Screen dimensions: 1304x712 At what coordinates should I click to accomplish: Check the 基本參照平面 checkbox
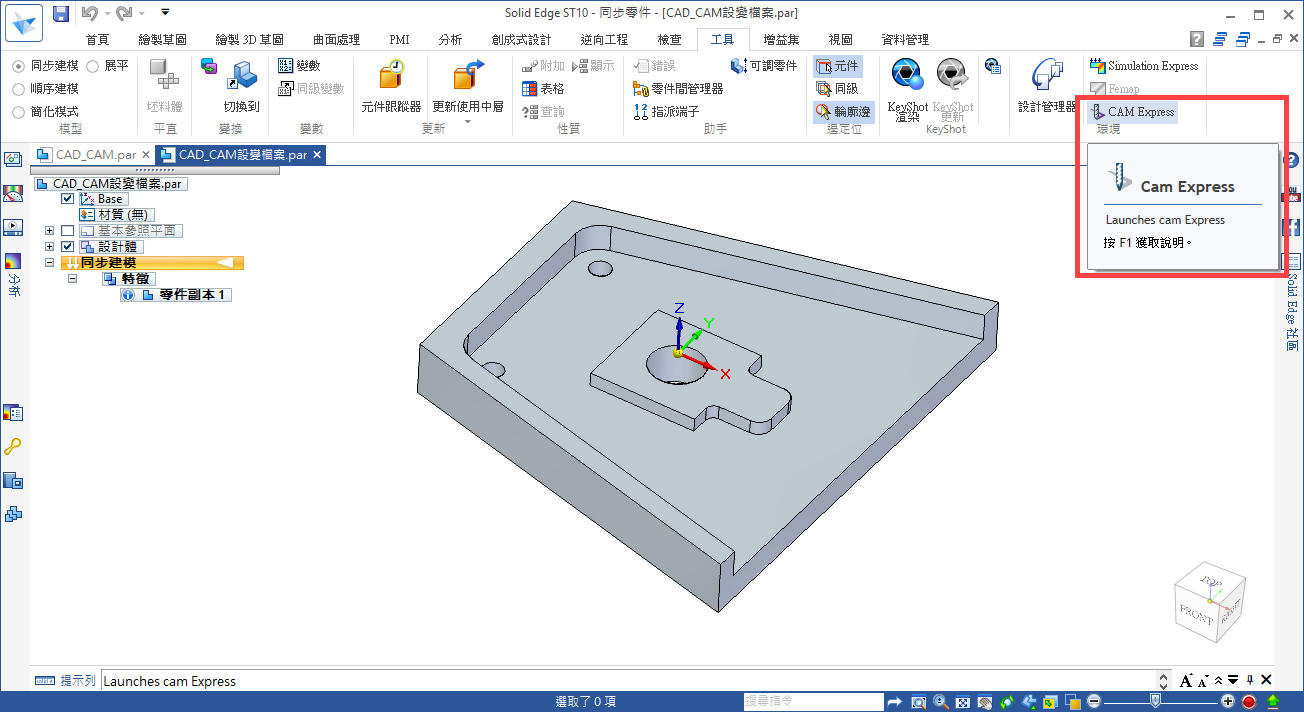[x=68, y=231]
